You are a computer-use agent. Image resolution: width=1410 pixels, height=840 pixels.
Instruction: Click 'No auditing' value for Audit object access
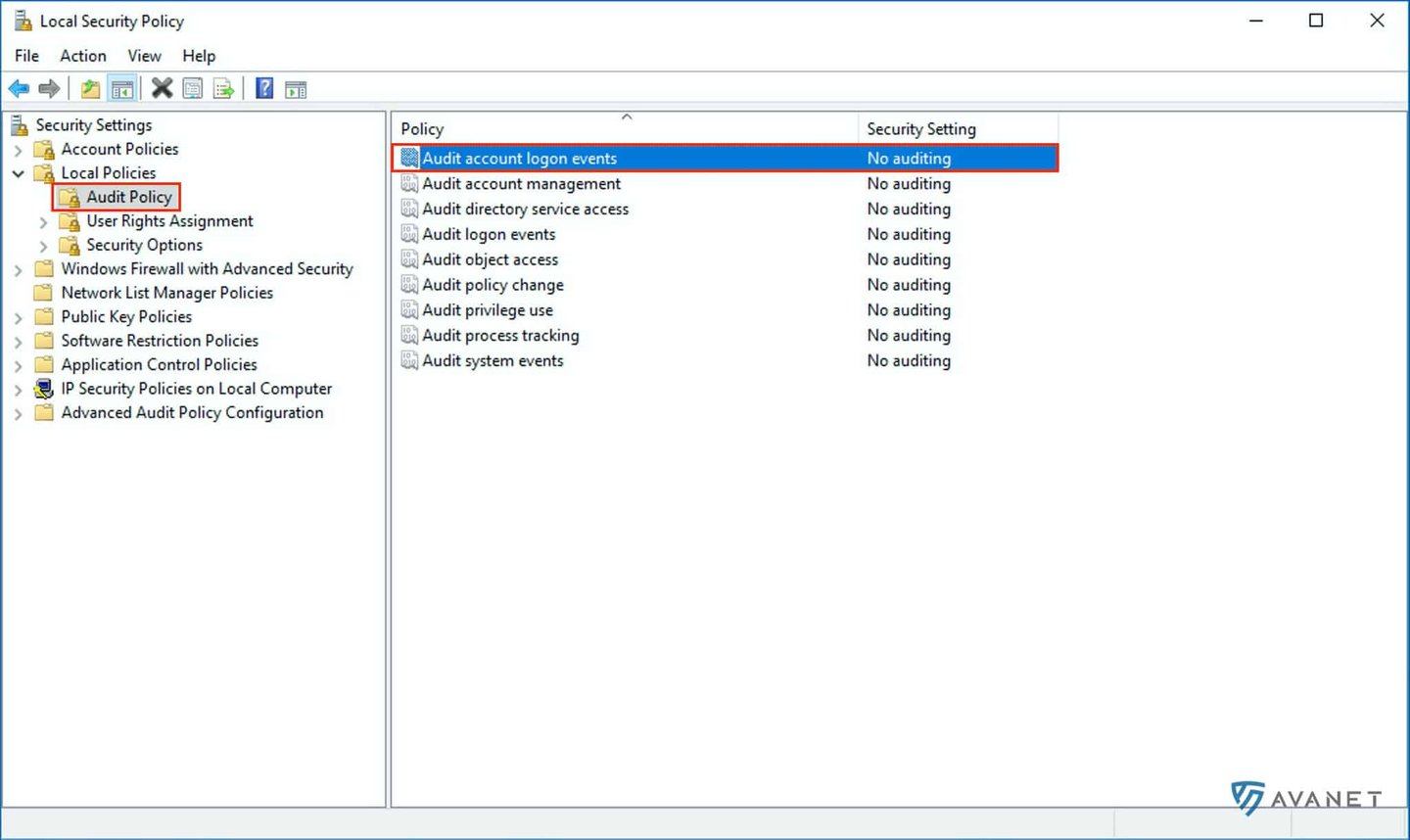click(x=909, y=259)
